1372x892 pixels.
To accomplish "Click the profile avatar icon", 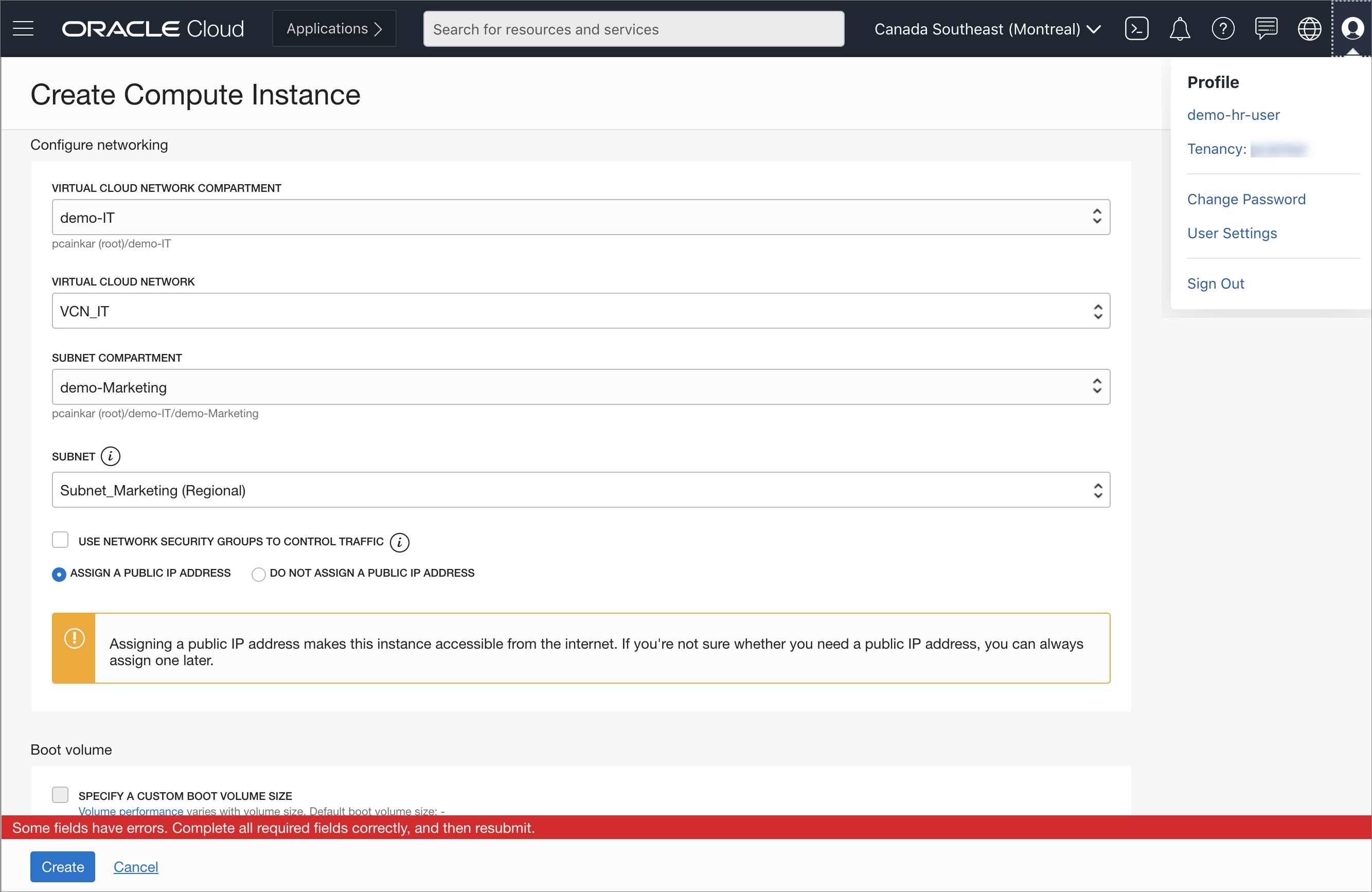I will (1352, 28).
